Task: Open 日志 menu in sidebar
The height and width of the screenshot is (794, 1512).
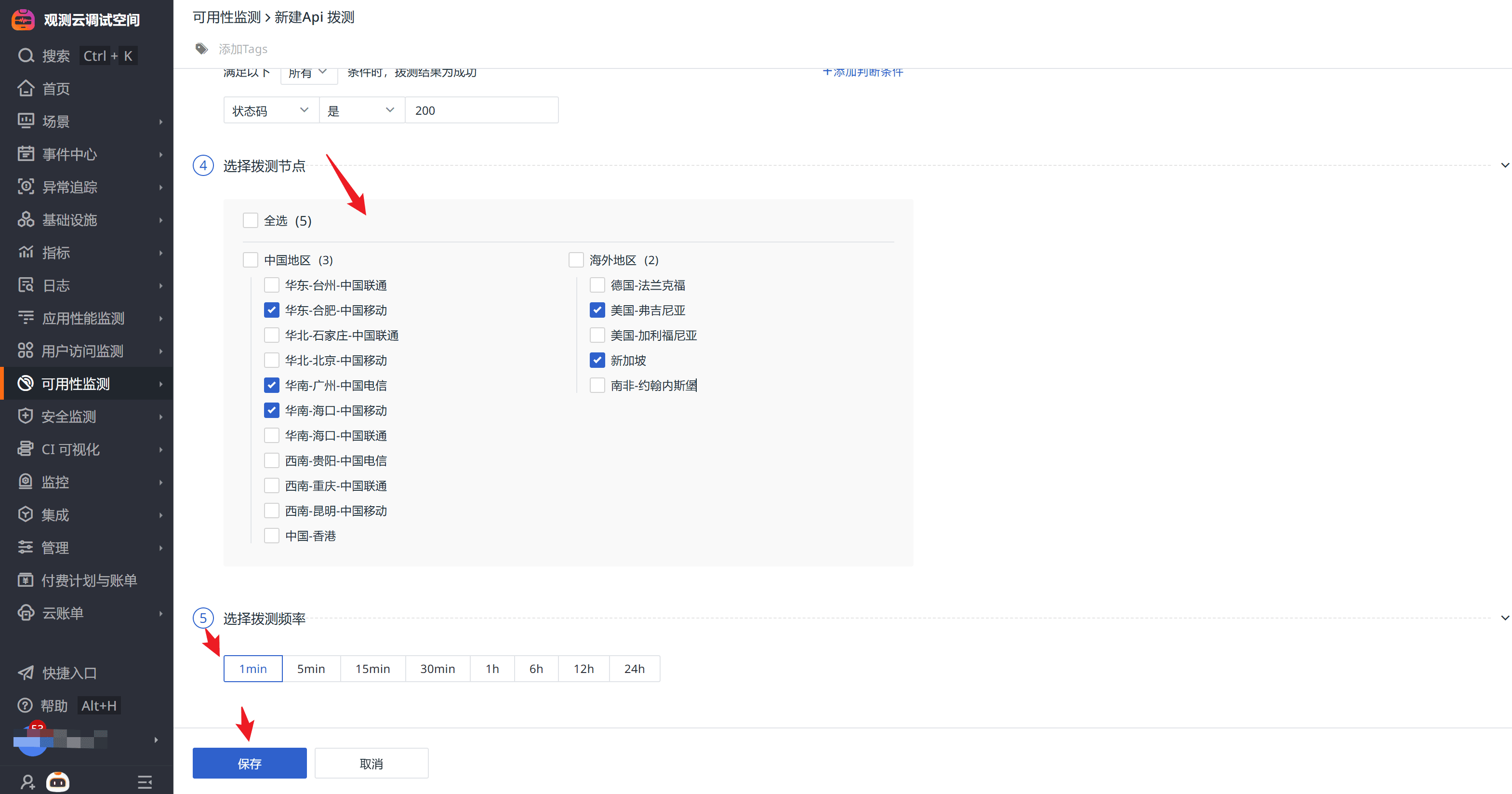Action: (x=56, y=285)
